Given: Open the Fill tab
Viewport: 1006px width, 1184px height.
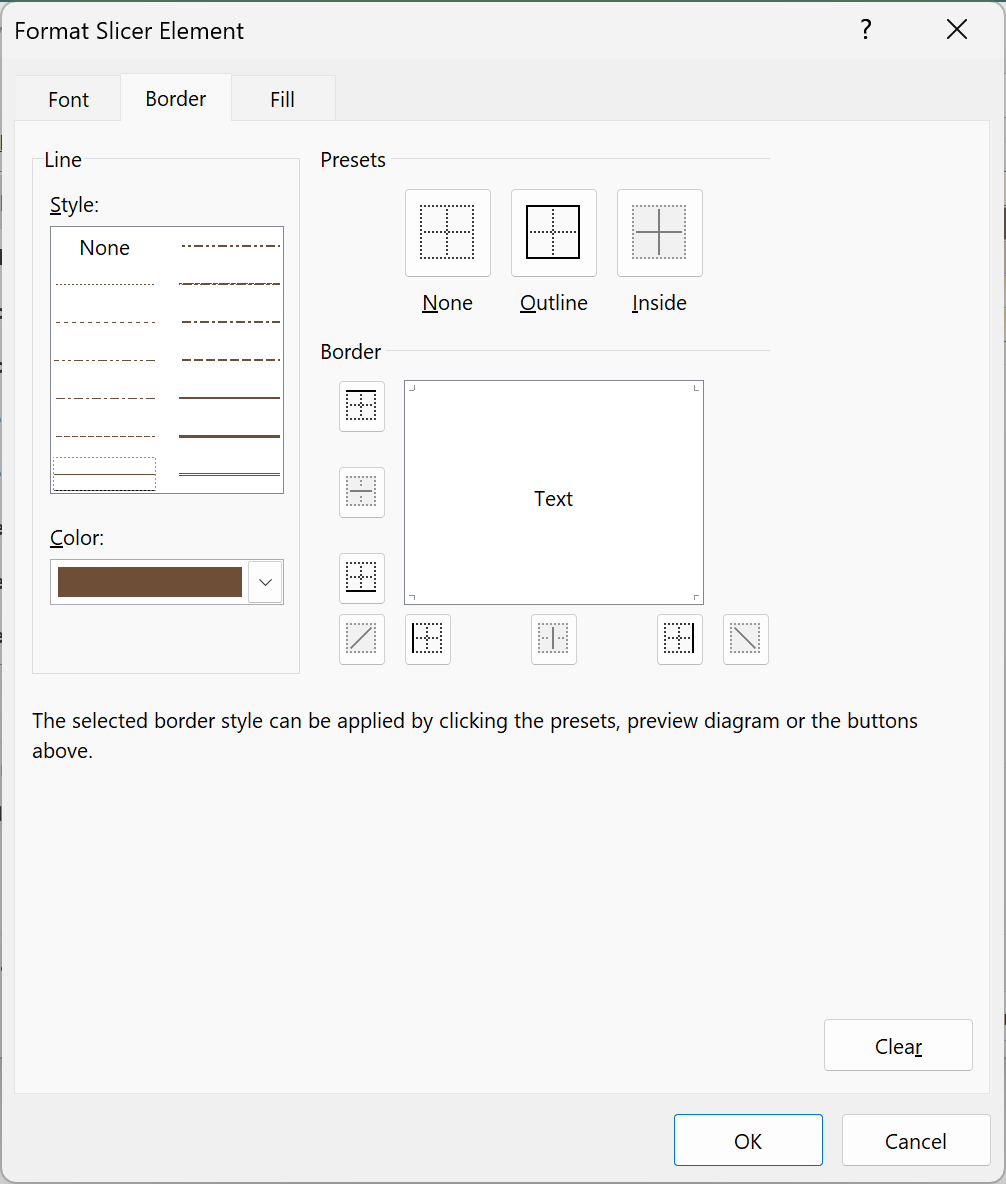Looking at the screenshot, I should [282, 99].
